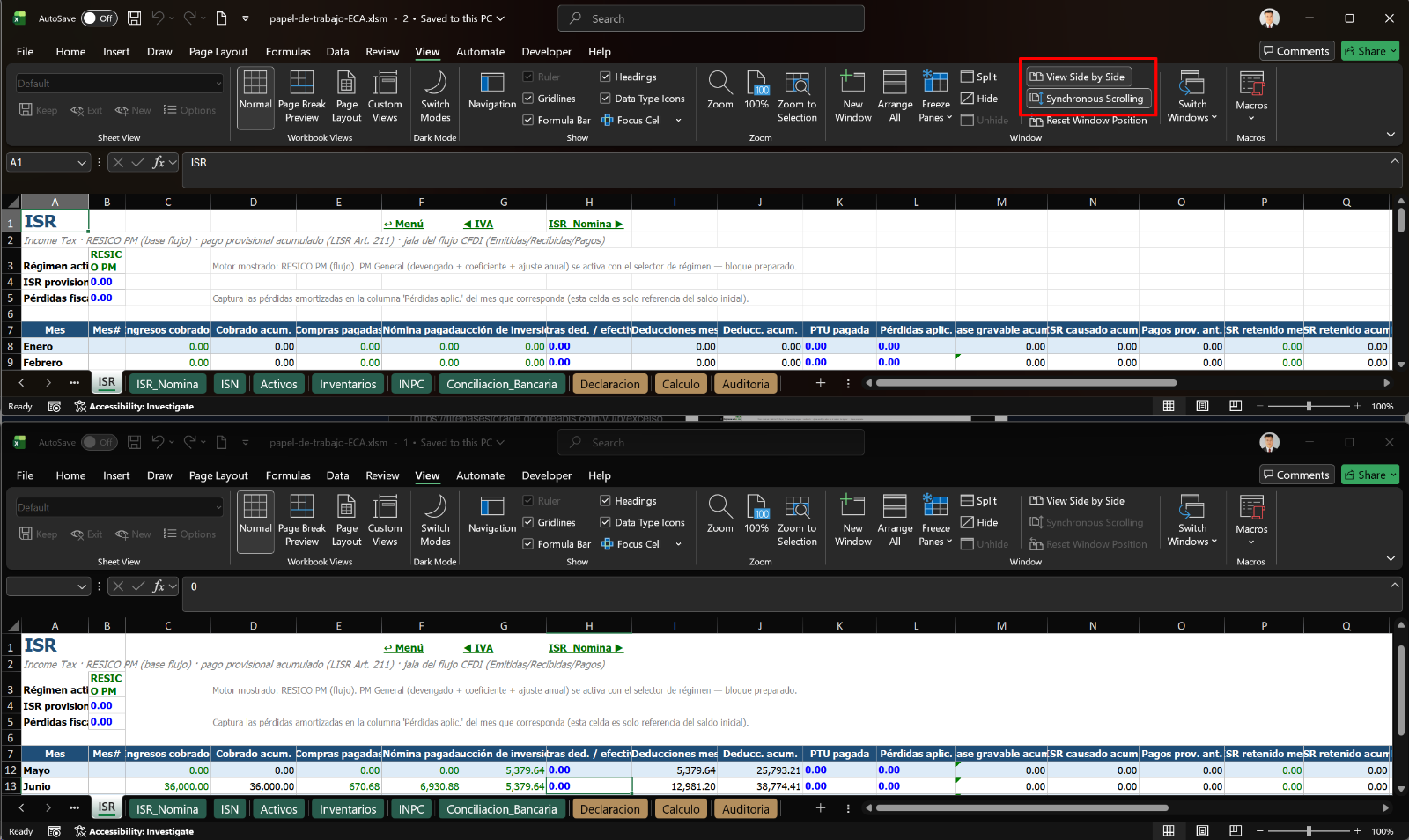Open Switch Windows dropdown in top window
The image size is (1409, 840).
pos(1191,97)
